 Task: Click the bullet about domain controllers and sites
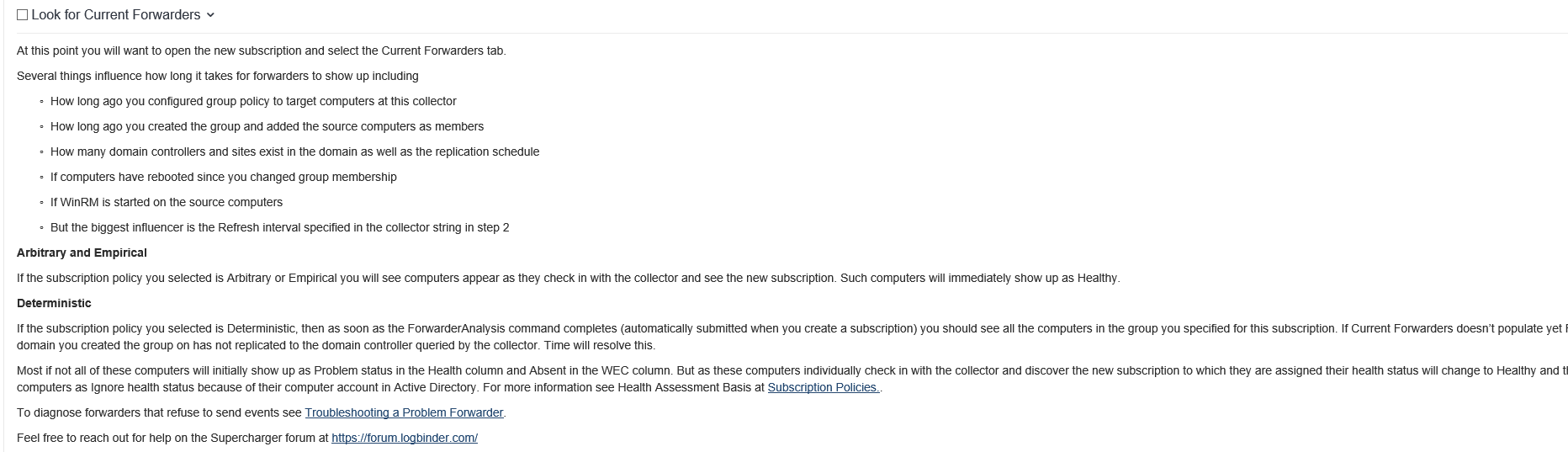point(294,152)
